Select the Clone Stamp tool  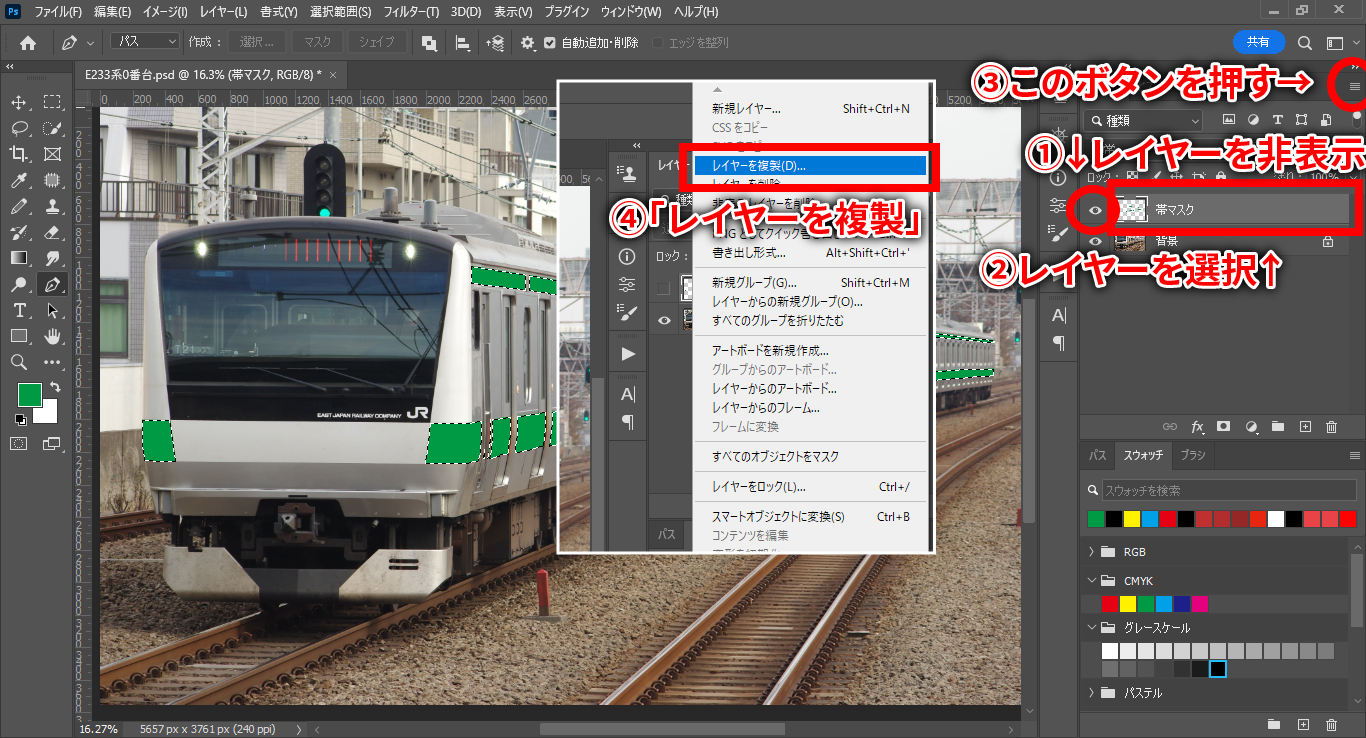52,206
